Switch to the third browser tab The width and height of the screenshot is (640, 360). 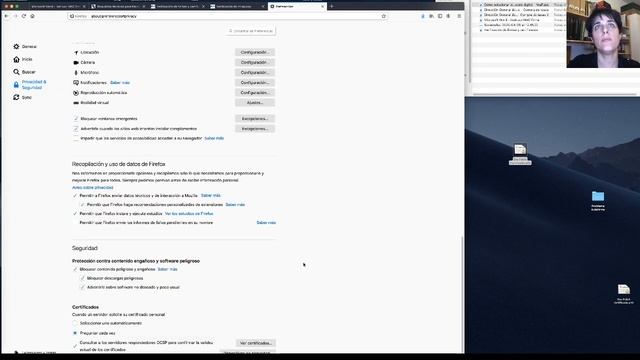tap(177, 7)
